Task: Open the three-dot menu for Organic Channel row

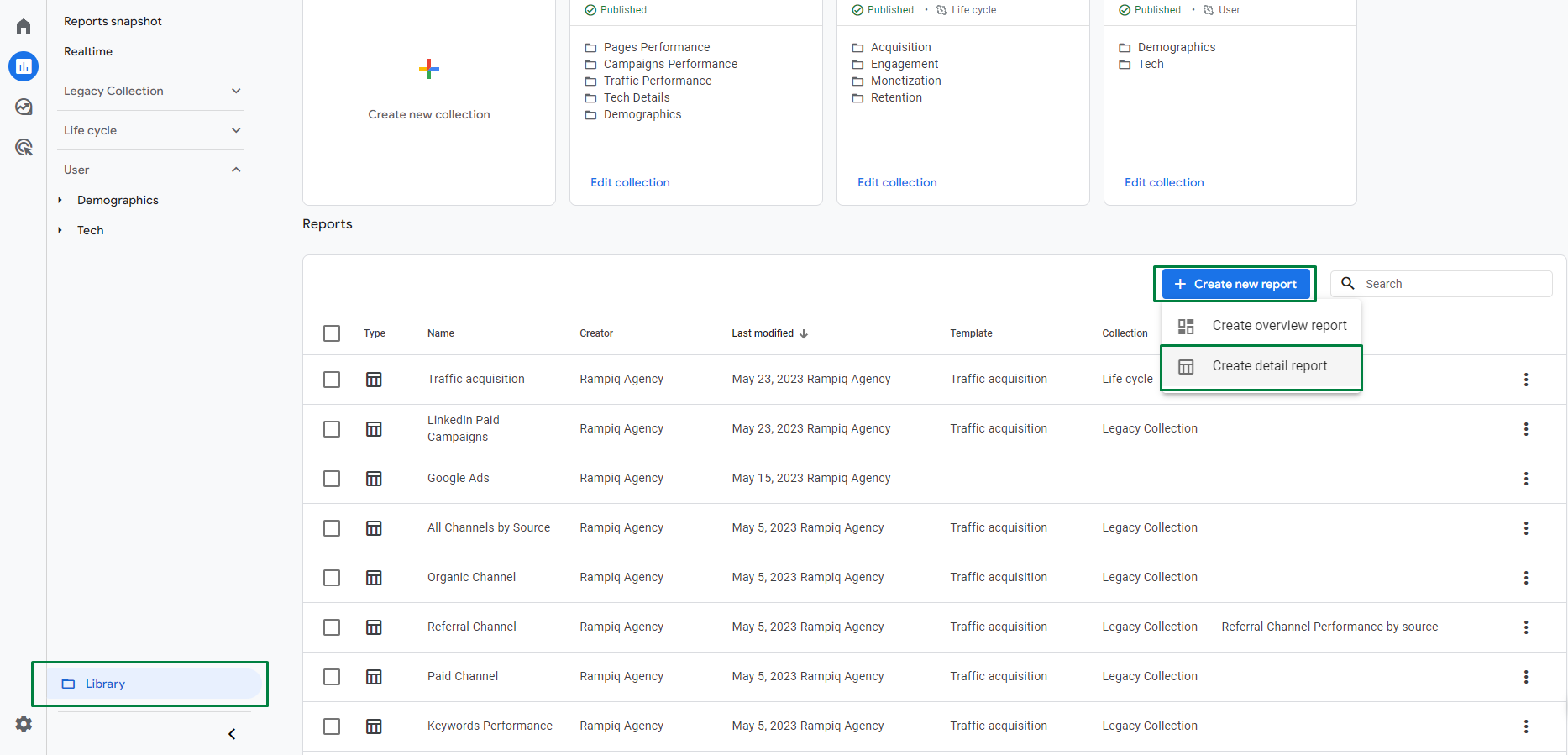Action: pyautogui.click(x=1526, y=578)
